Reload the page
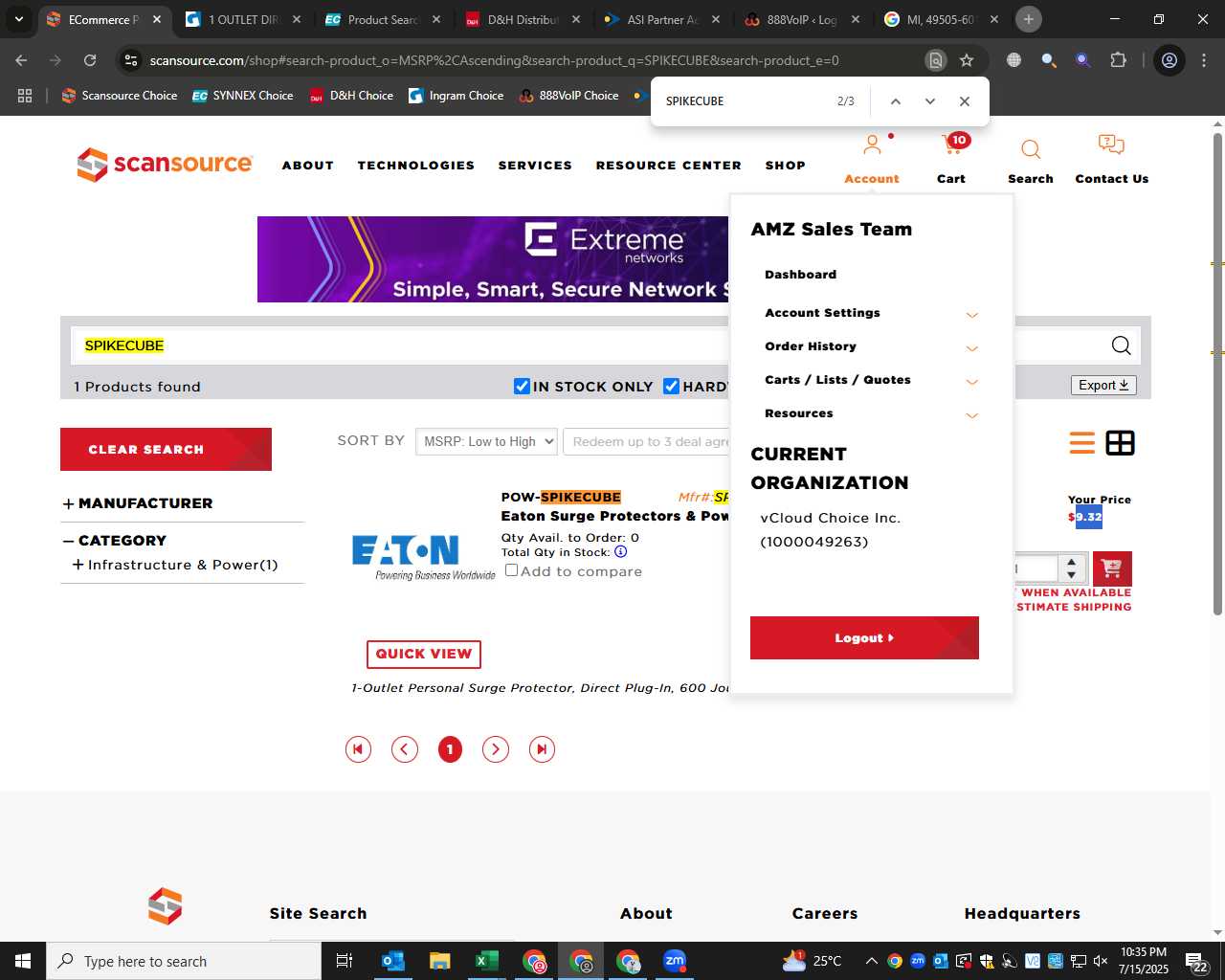Image resolution: width=1225 pixels, height=980 pixels. tap(90, 60)
